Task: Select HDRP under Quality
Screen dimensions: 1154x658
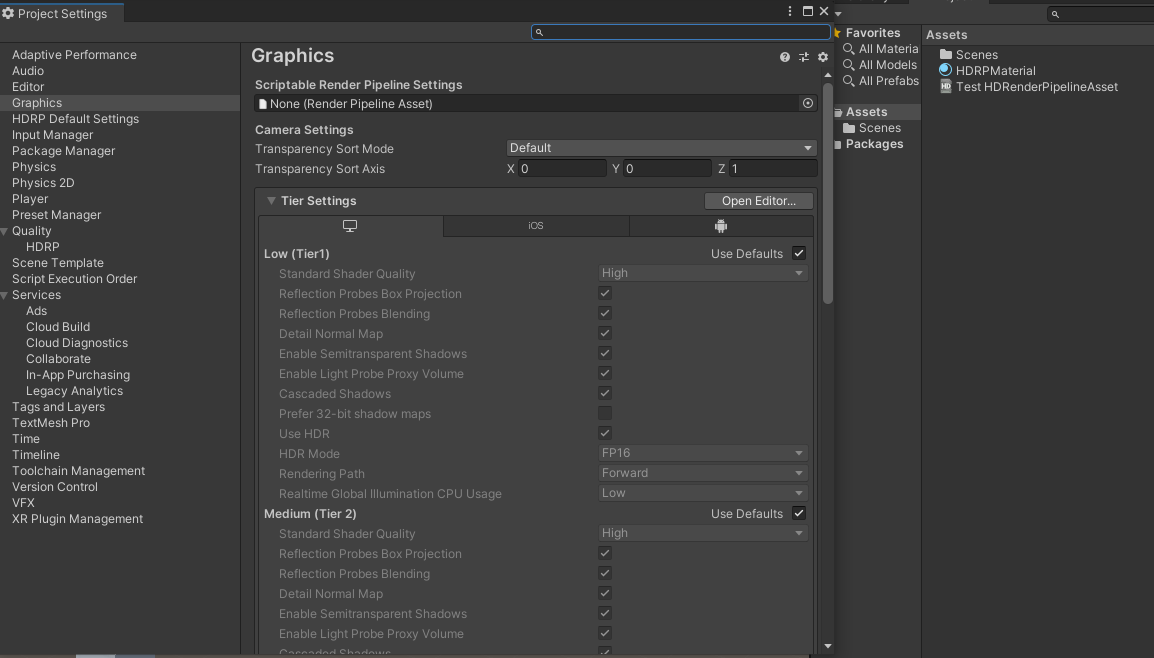Action: click(x=43, y=247)
